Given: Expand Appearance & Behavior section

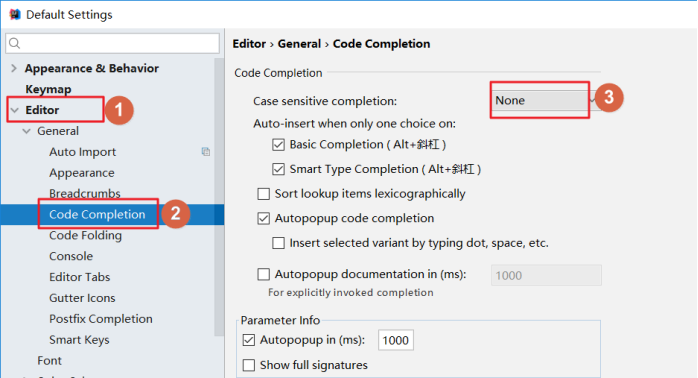Looking at the screenshot, I should [x=14, y=68].
